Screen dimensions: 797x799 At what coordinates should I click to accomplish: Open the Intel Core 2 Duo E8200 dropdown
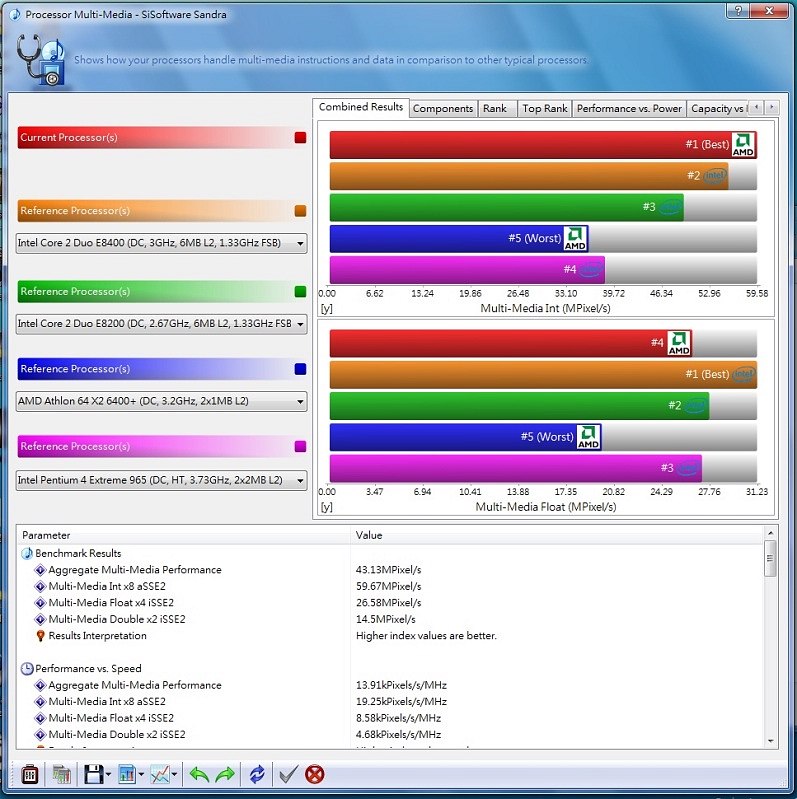pos(161,324)
